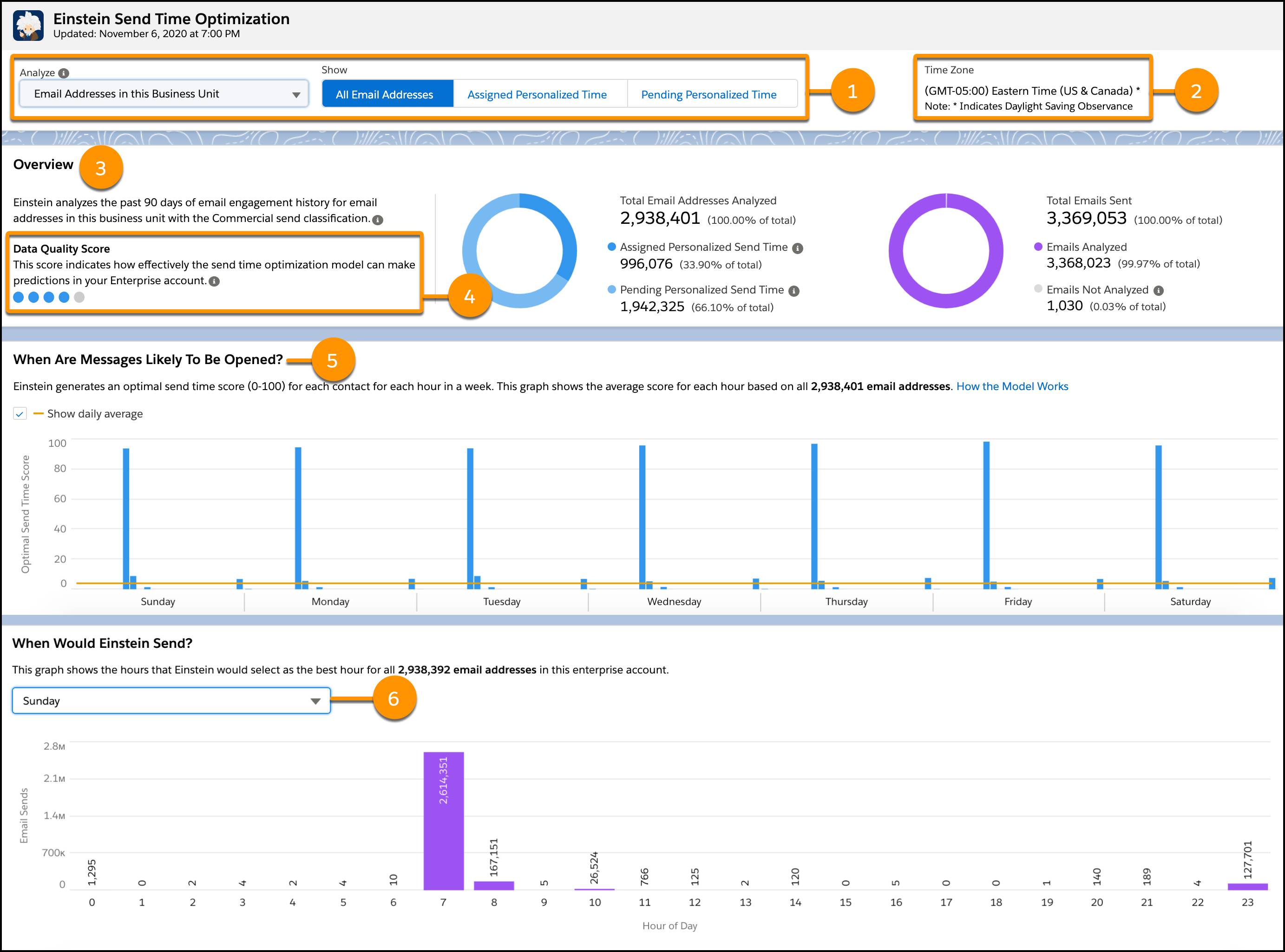The image size is (1285, 952).
Task: Click the Assigned Personalized Send Time legend dot
Action: (612, 247)
